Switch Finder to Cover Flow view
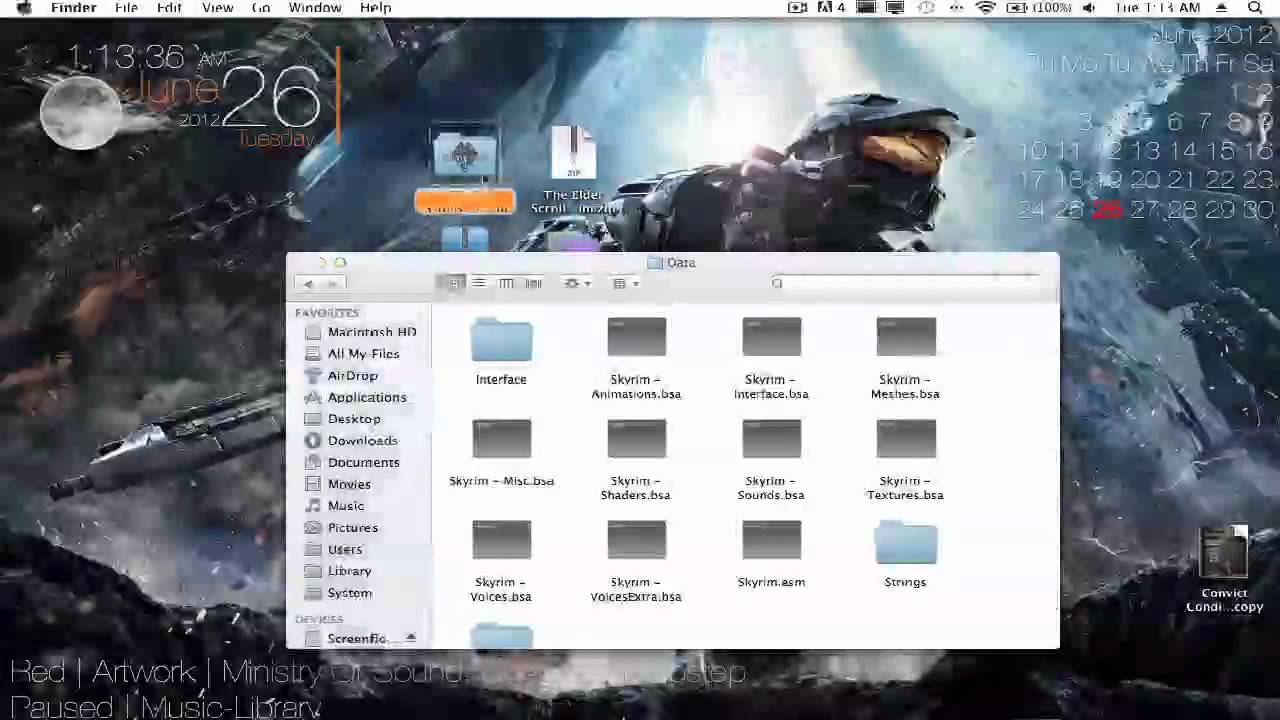 point(533,283)
